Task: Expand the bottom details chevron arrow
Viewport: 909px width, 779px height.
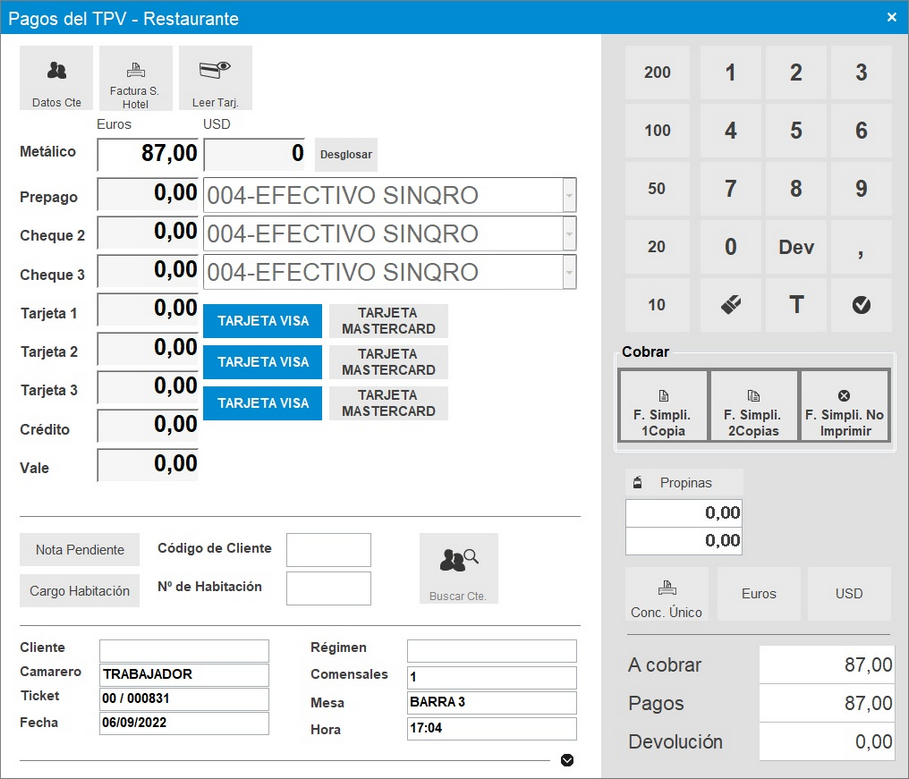Action: pos(567,760)
